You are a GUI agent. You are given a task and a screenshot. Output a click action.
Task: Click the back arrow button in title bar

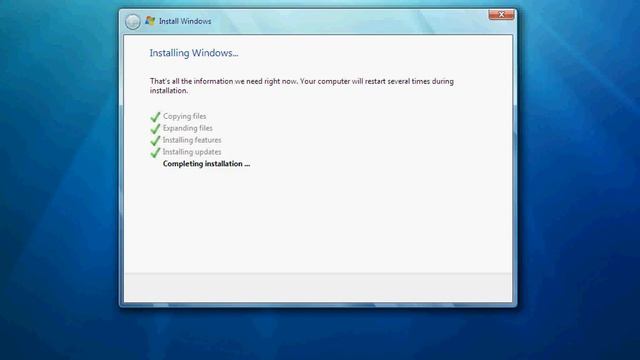[133, 22]
